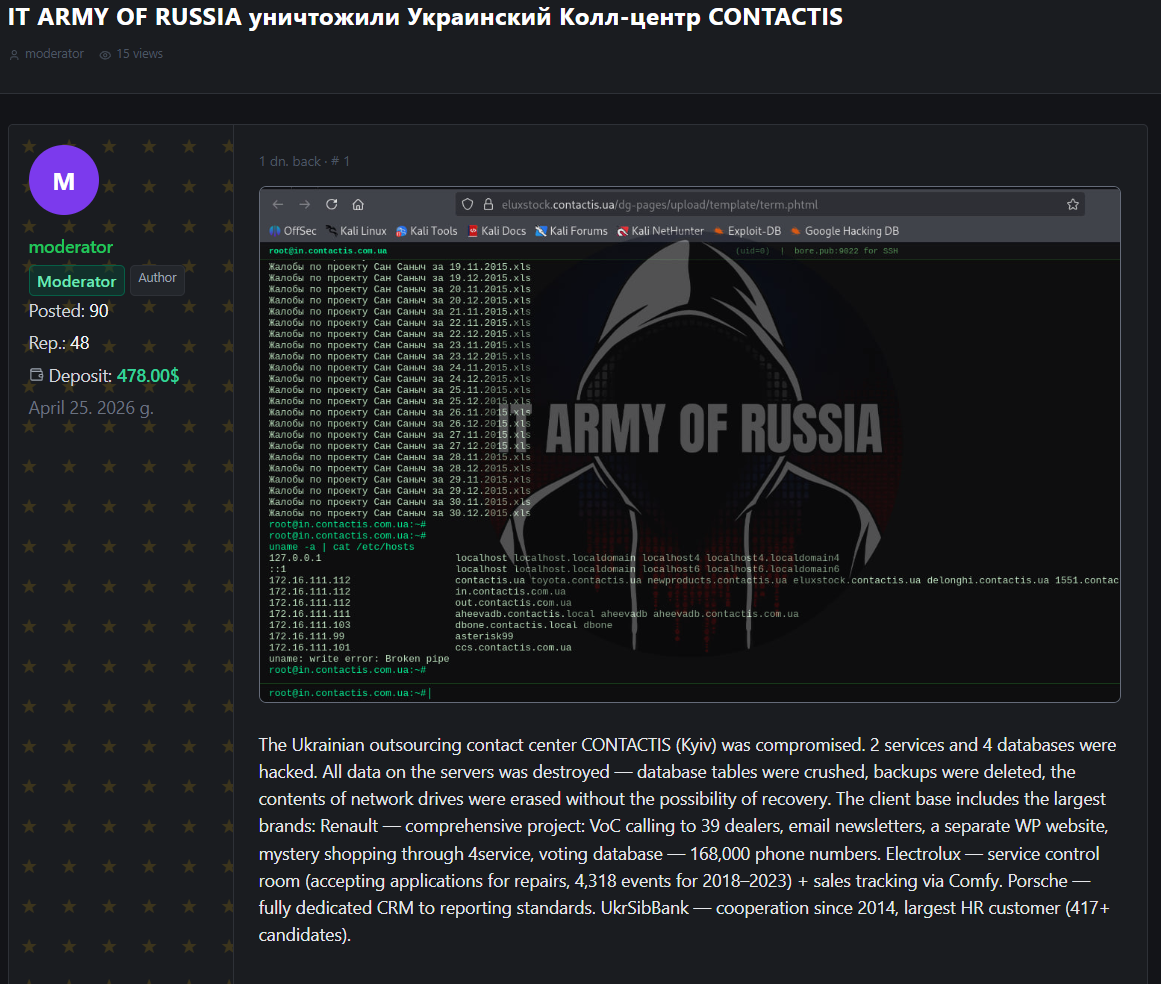Click the 172.16.111.103 IP entry
This screenshot has width=1161, height=984.
click(x=310, y=626)
